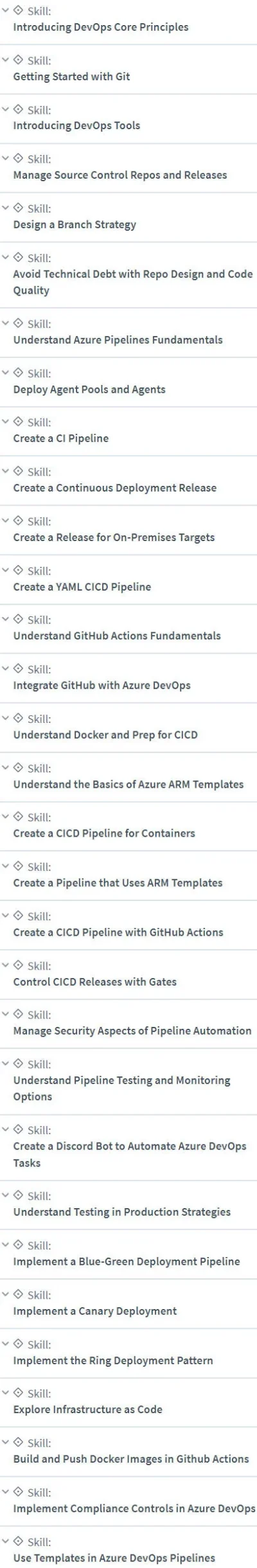Select Create a Continuous Deployment Release title

pos(115,488)
